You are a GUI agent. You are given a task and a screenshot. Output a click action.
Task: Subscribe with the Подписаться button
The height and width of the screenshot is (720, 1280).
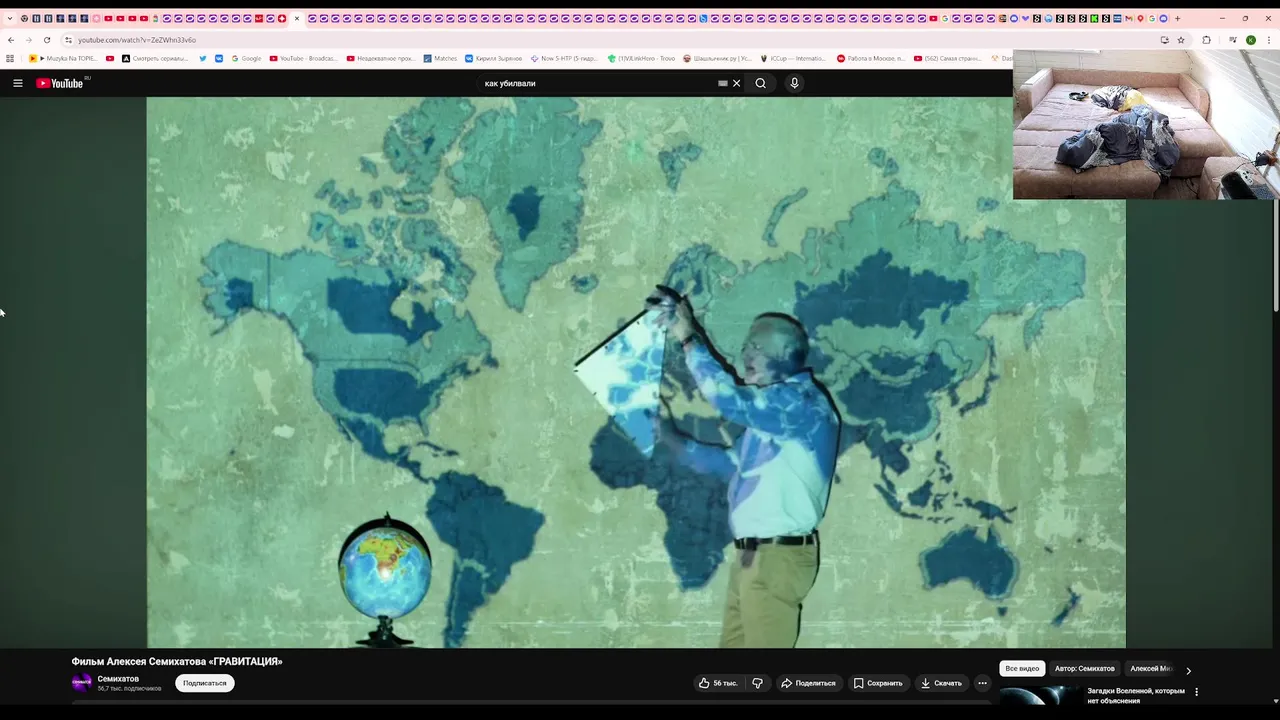(205, 683)
